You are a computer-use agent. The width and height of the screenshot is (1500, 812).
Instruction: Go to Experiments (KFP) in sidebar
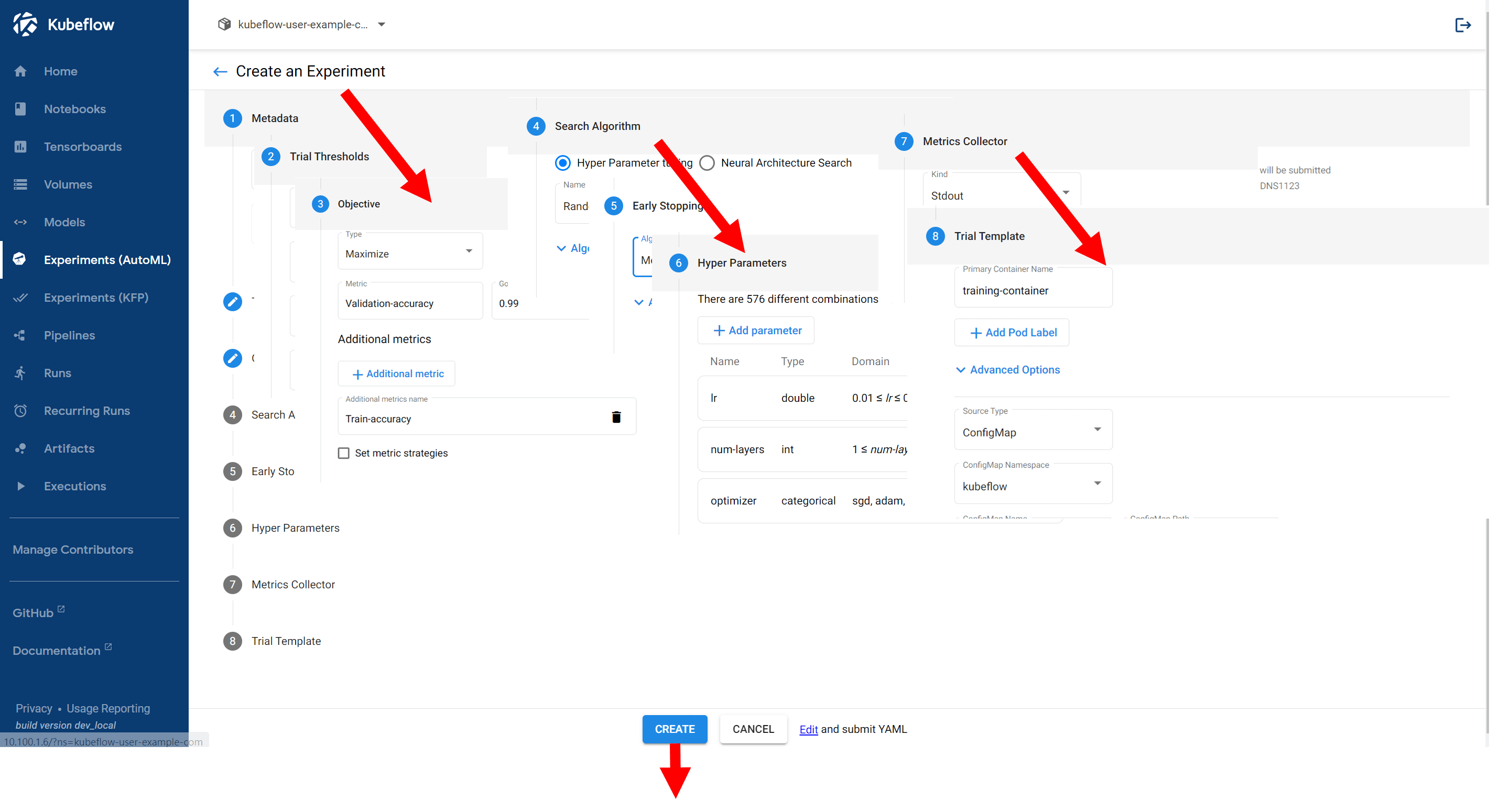click(96, 298)
